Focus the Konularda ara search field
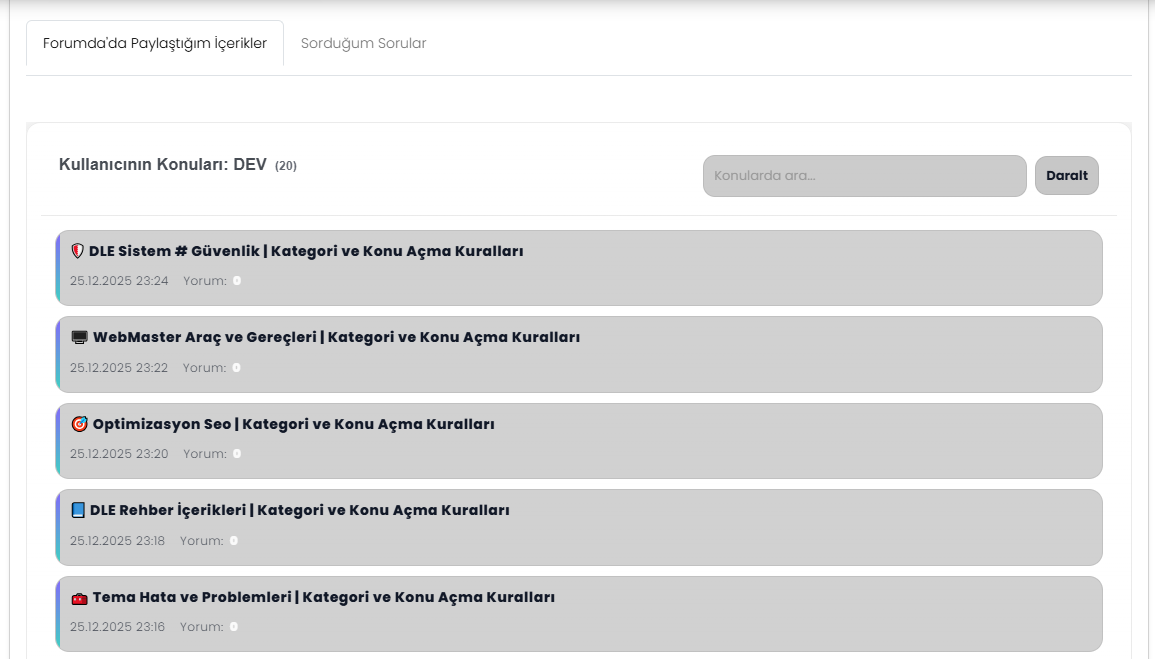This screenshot has width=1155, height=659. (x=864, y=176)
